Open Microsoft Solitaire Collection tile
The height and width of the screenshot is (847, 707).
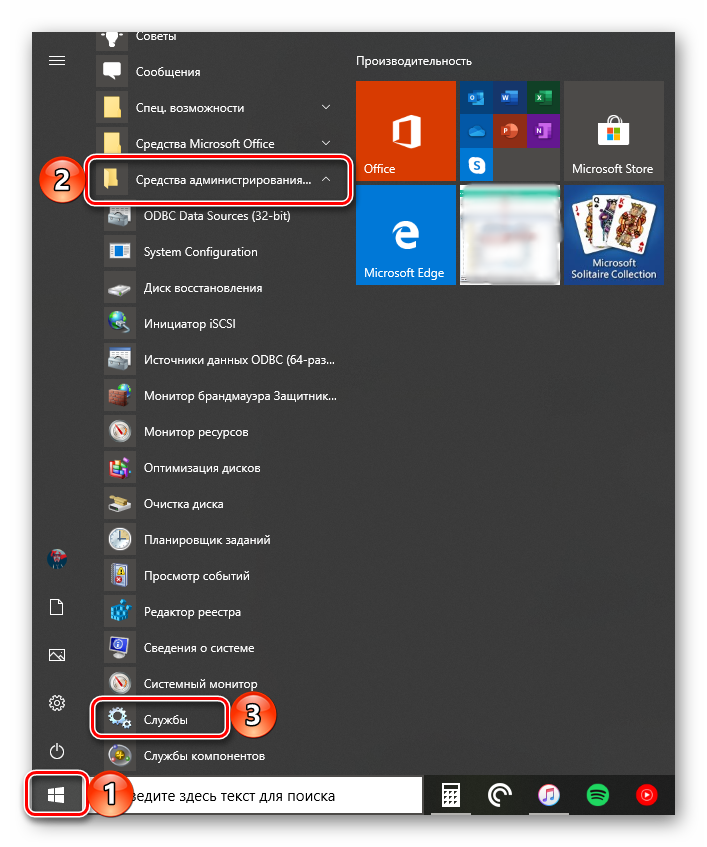point(614,235)
